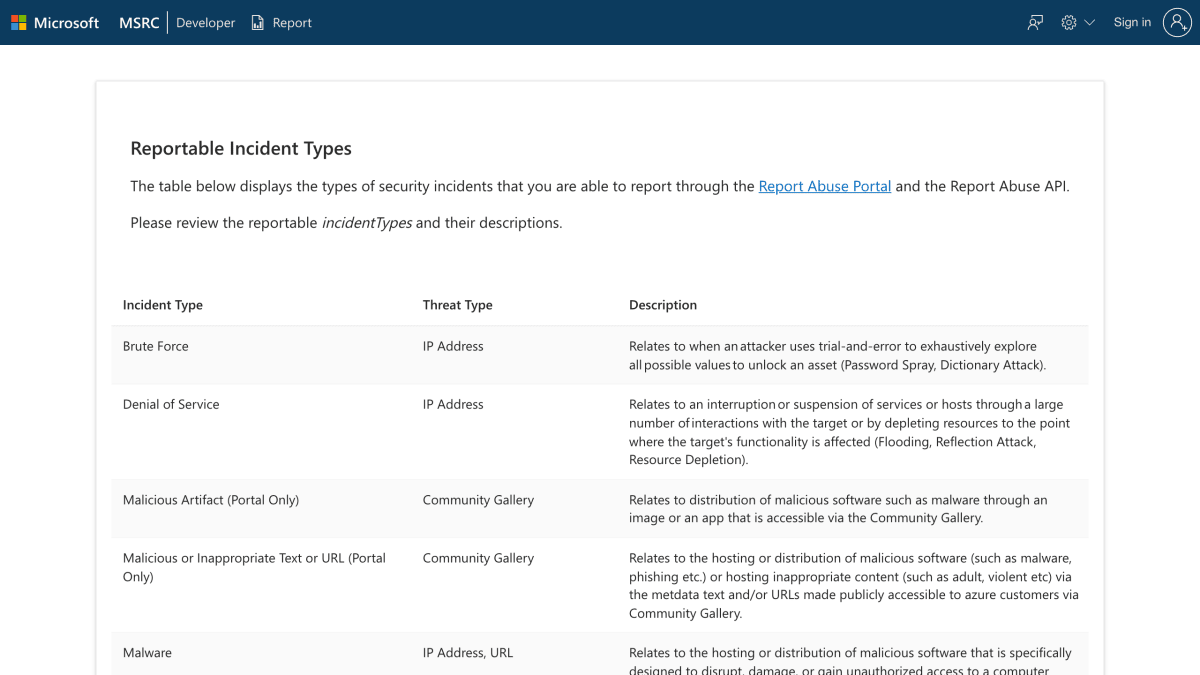Click IP Address in Brute Force row

[x=453, y=346]
